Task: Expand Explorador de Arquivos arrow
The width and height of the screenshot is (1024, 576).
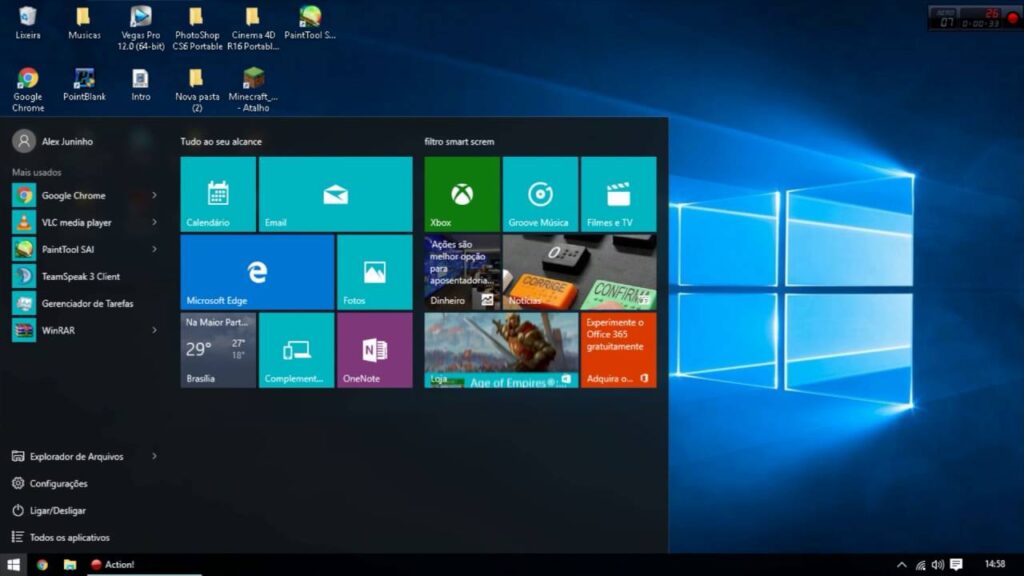Action: pyautogui.click(x=155, y=456)
